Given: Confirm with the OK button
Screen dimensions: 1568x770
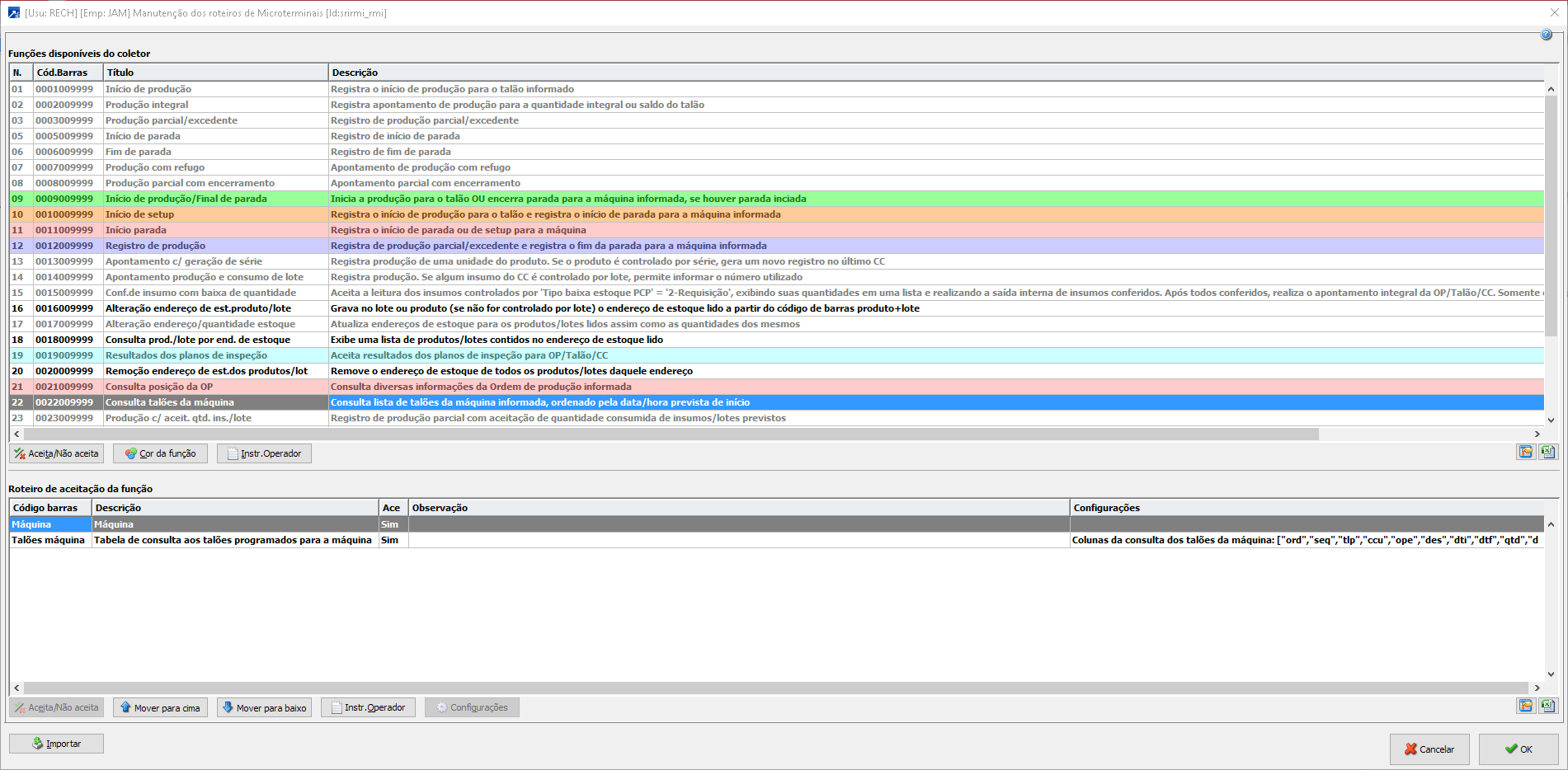Looking at the screenshot, I should pos(1519,749).
